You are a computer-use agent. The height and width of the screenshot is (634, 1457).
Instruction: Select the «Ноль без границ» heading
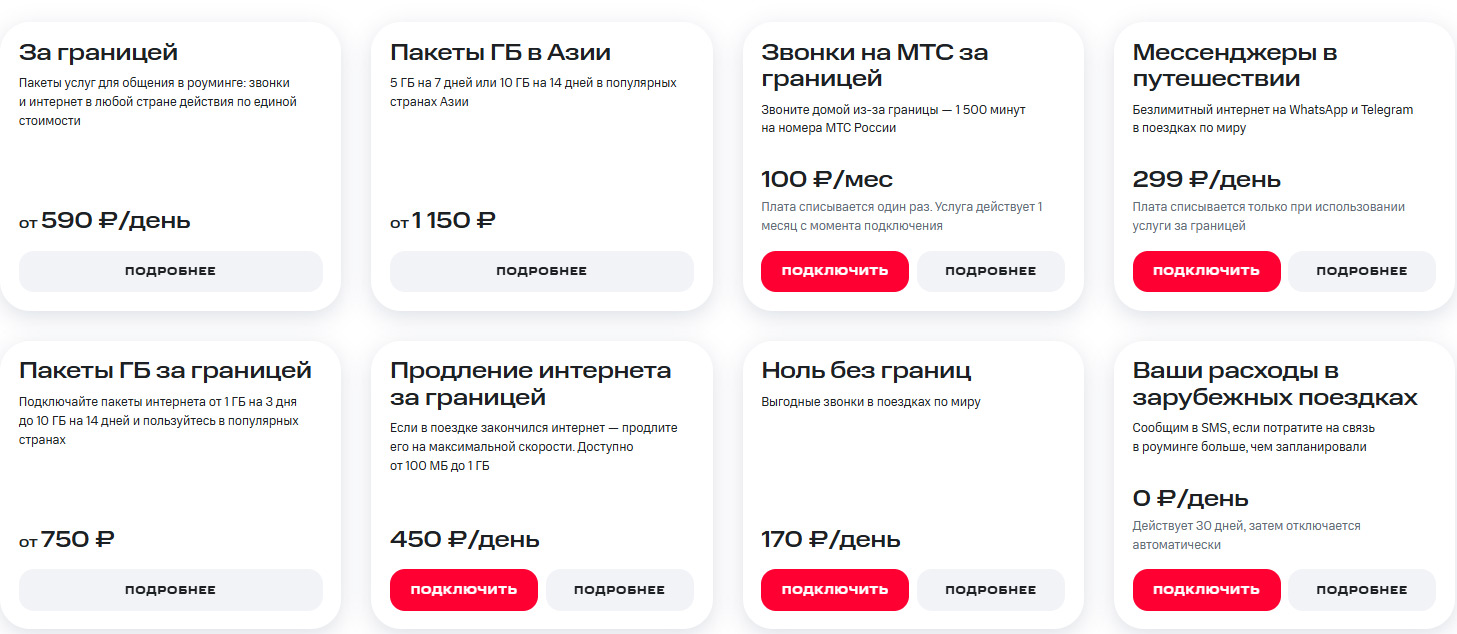point(866,371)
